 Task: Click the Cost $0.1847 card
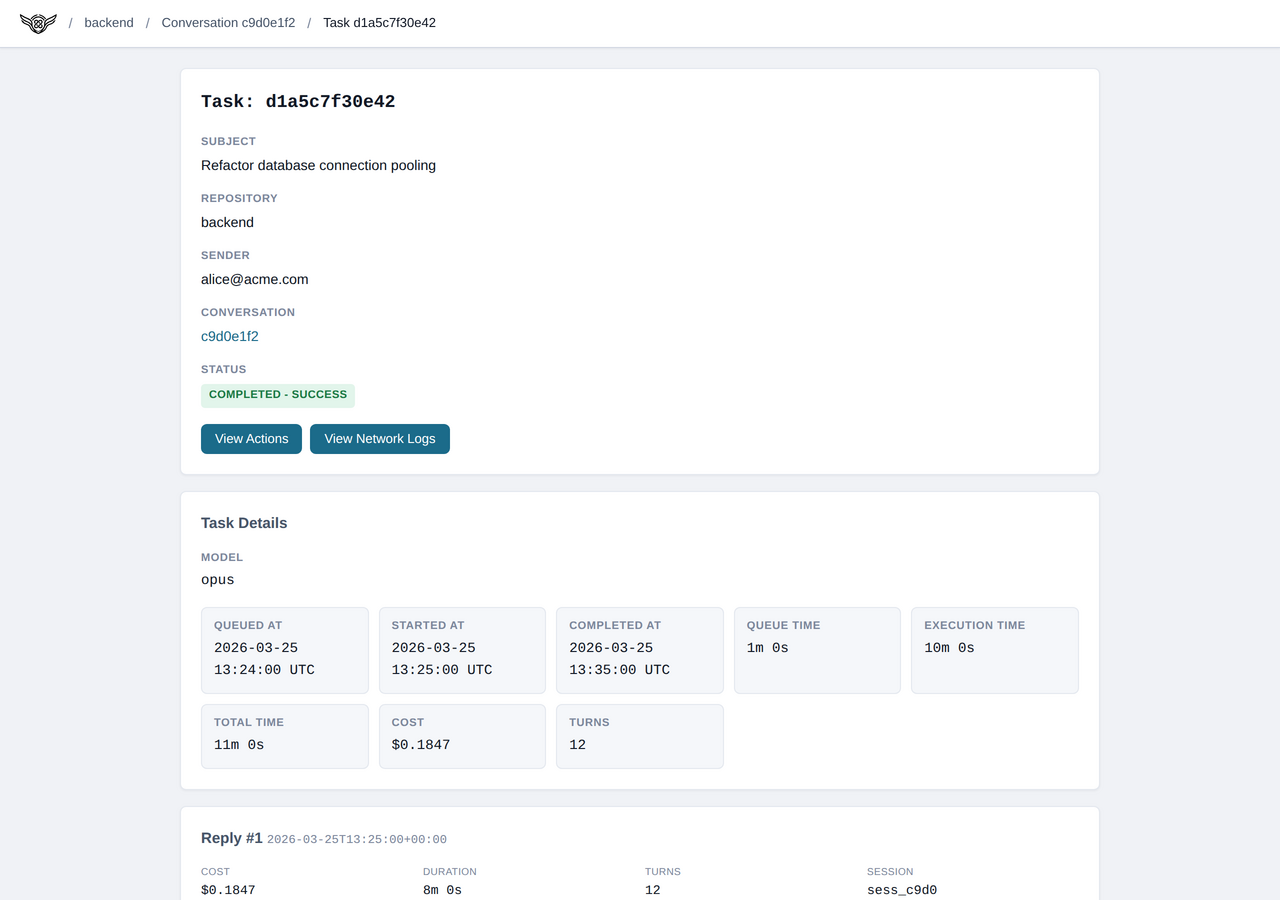(x=462, y=736)
